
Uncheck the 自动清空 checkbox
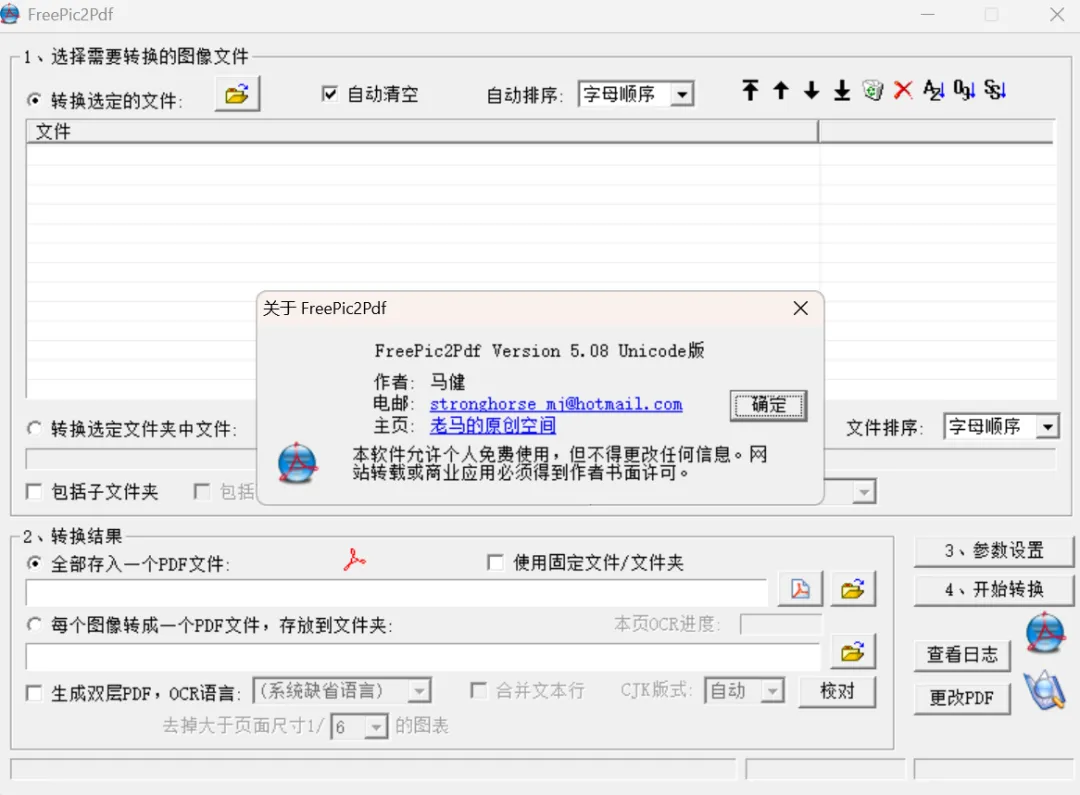coord(330,94)
